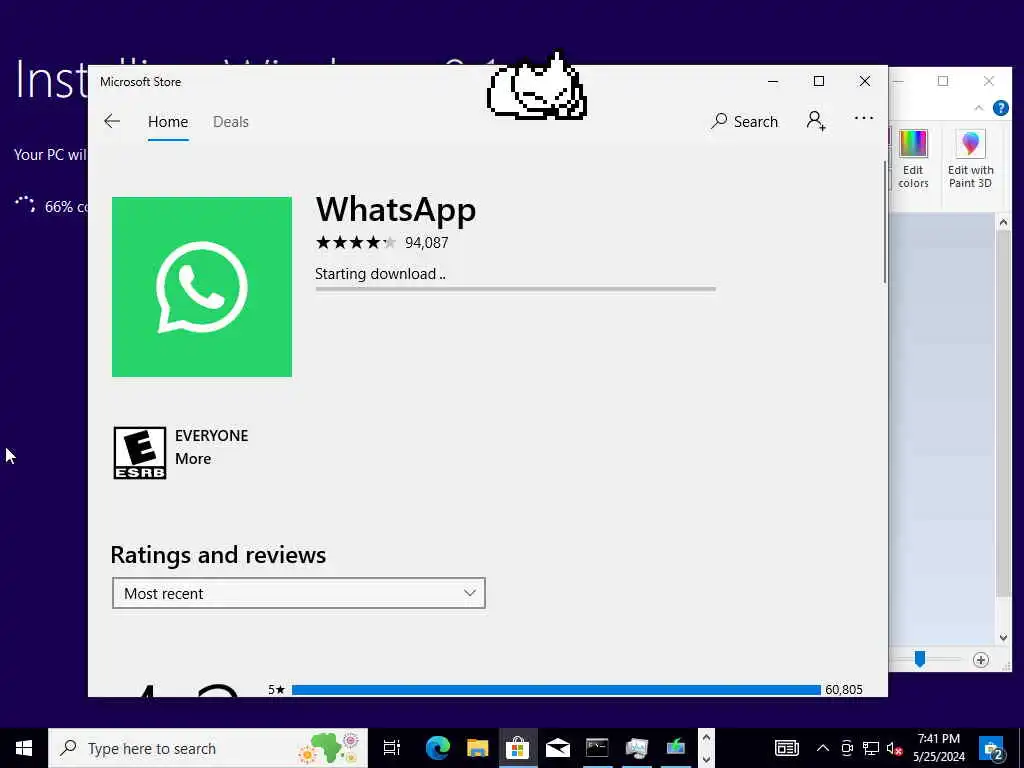This screenshot has height=768, width=1024.
Task: Open the More rating details link
Action: coord(193,458)
